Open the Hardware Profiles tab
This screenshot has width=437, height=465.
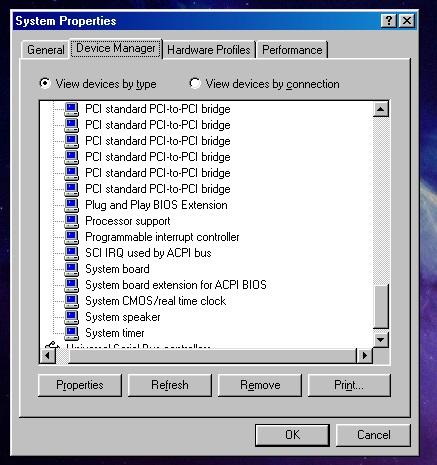[x=209, y=50]
